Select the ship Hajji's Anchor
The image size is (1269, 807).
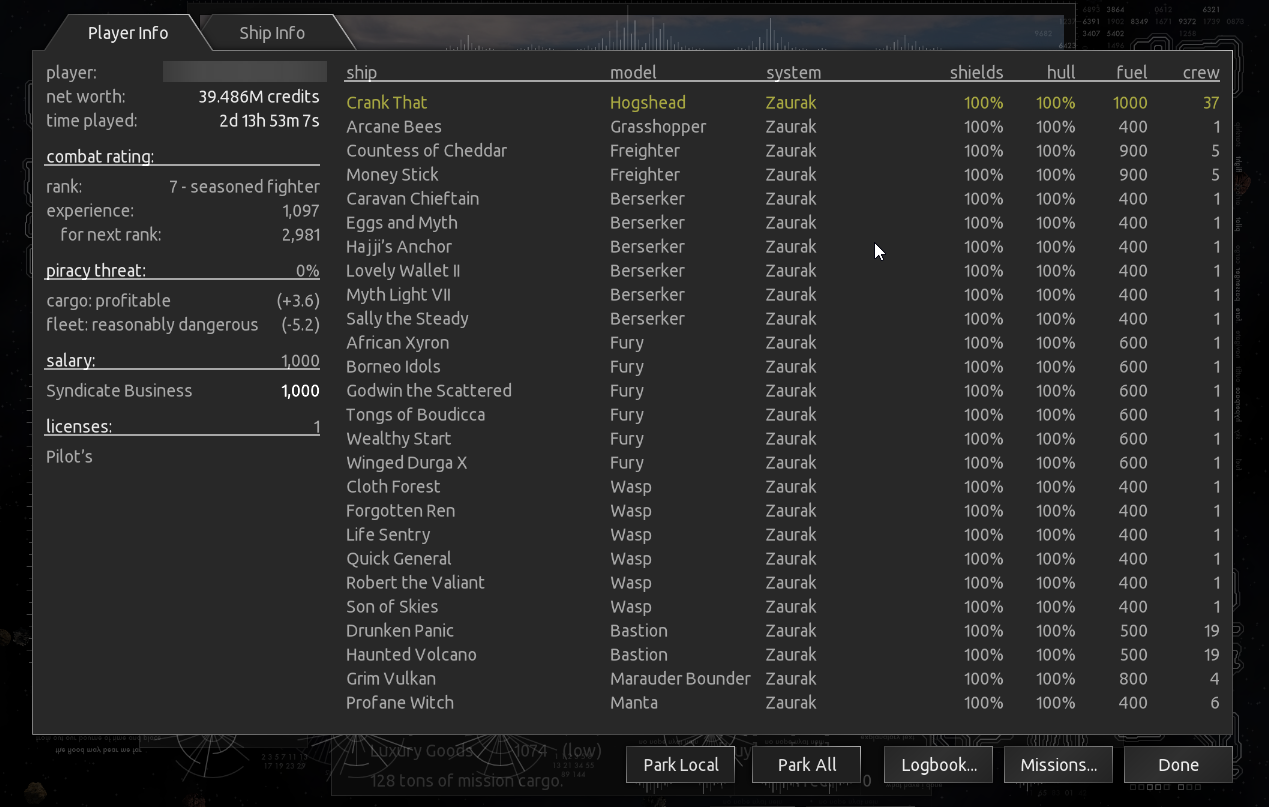point(783,247)
